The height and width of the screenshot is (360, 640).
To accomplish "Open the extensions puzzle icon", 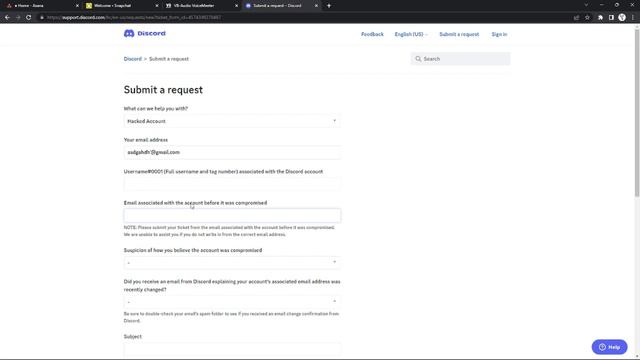I will tap(600, 18).
